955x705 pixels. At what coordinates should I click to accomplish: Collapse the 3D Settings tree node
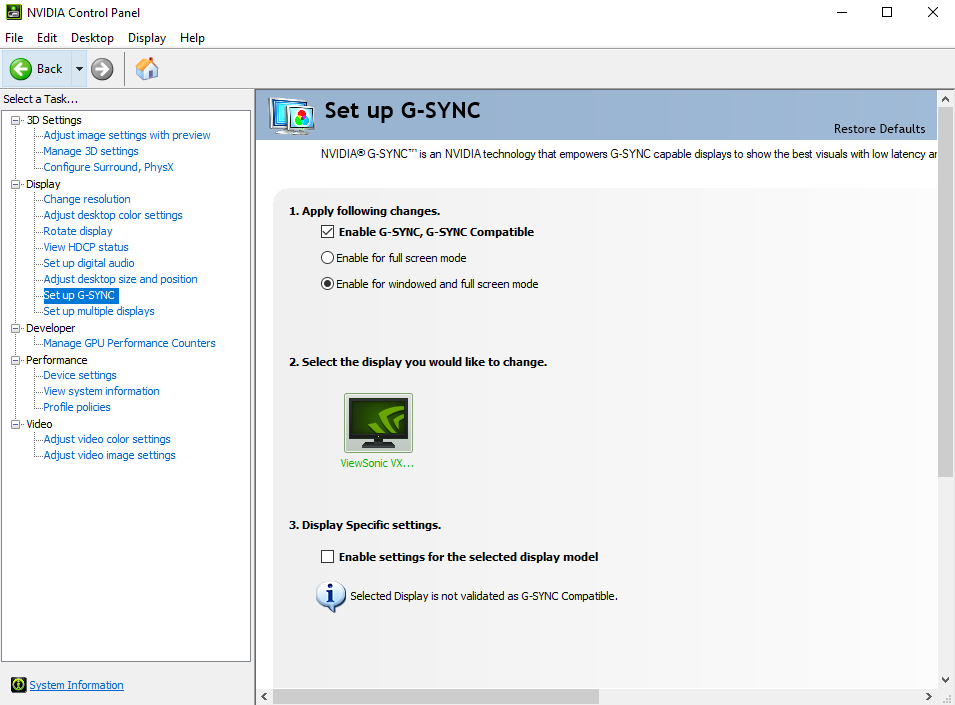tap(16, 120)
